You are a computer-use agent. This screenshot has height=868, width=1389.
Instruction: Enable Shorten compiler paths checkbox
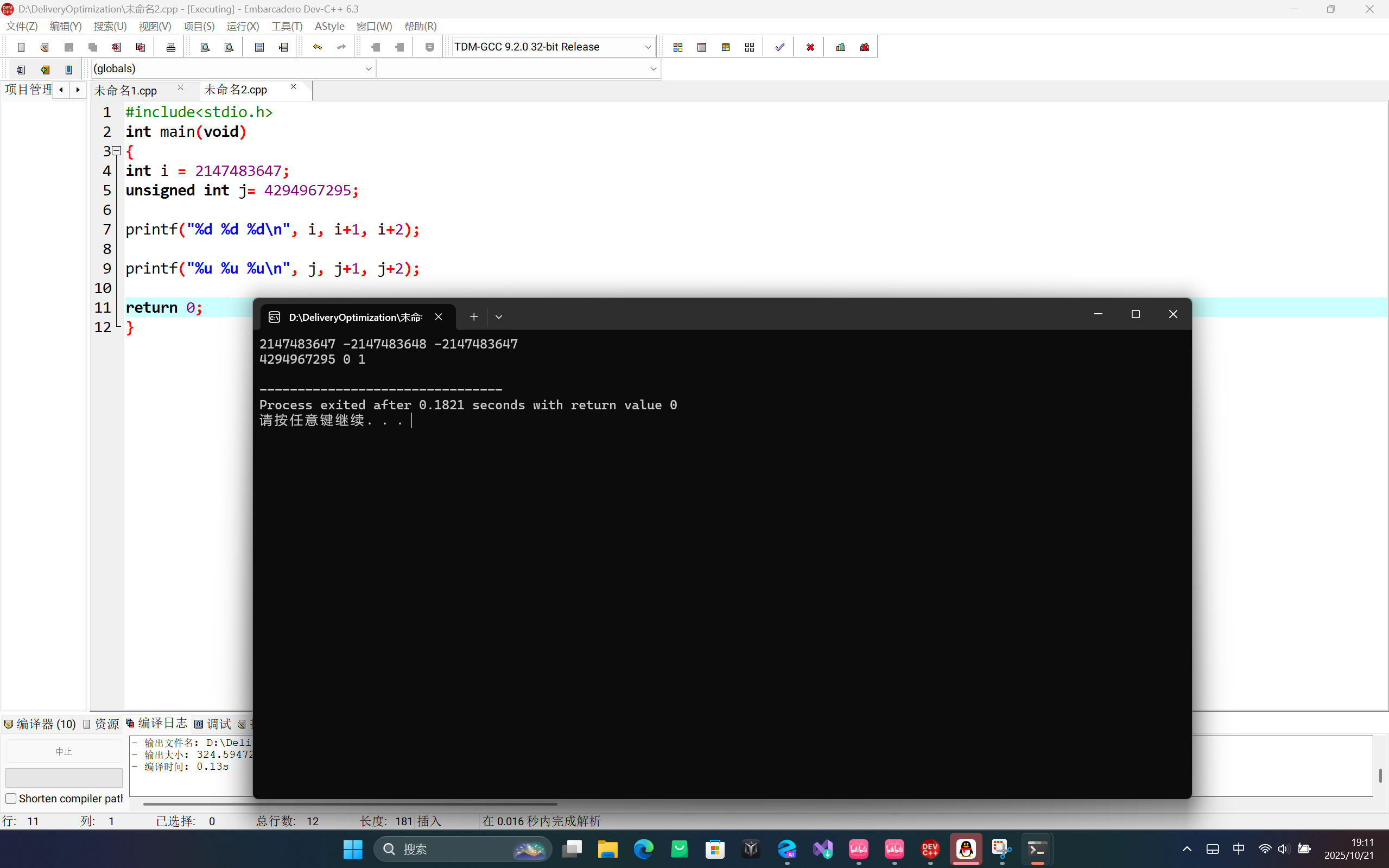(11, 799)
